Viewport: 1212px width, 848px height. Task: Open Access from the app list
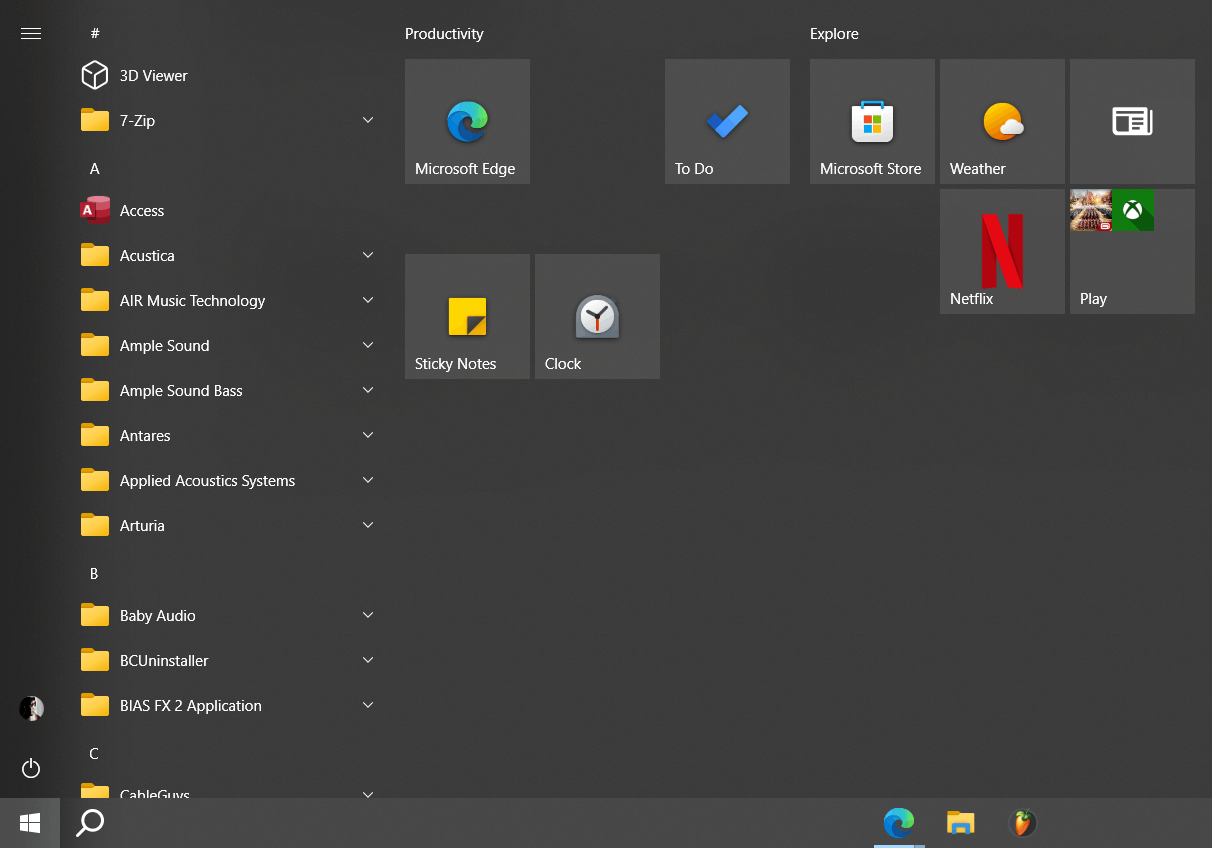228,211
